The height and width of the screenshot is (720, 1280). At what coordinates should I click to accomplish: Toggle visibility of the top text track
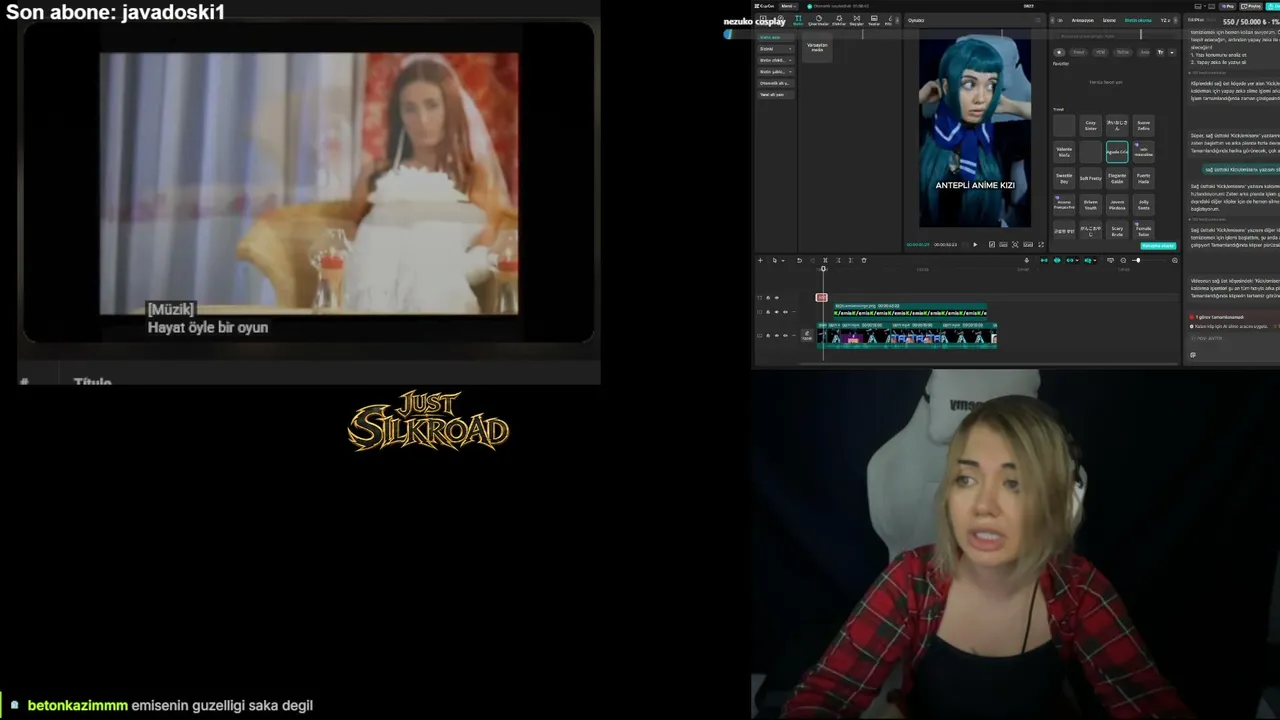776,297
